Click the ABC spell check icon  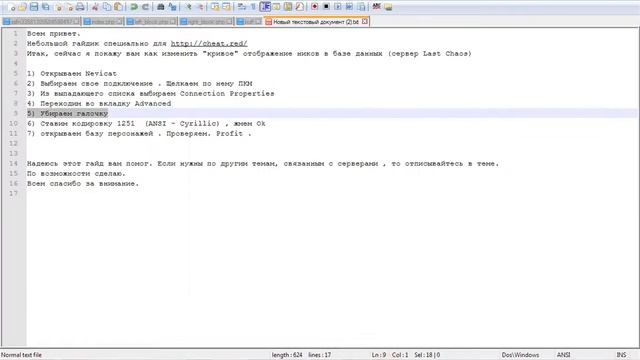[376, 7]
